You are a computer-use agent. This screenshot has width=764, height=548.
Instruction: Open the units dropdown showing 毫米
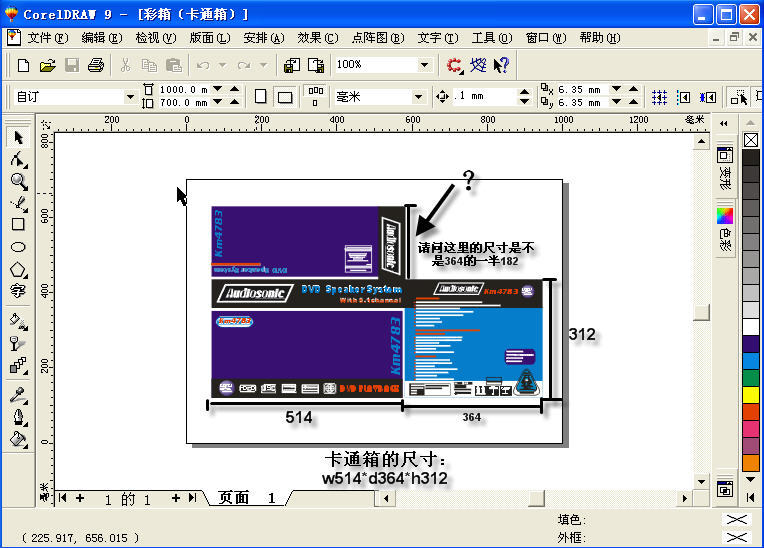(418, 97)
